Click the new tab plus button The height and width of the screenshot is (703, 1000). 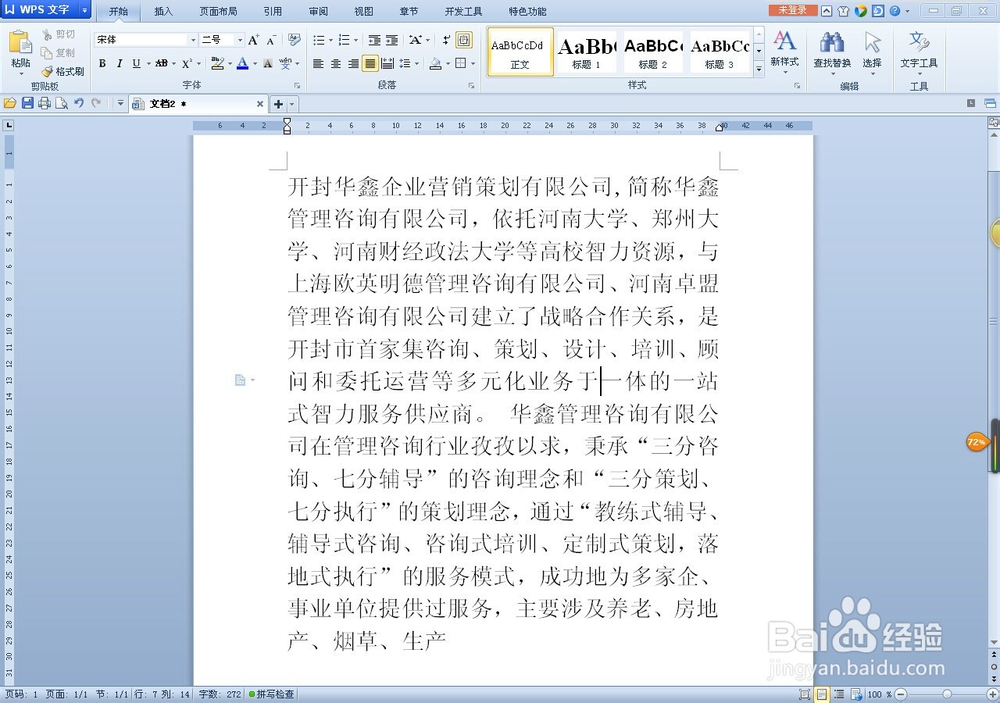point(279,104)
